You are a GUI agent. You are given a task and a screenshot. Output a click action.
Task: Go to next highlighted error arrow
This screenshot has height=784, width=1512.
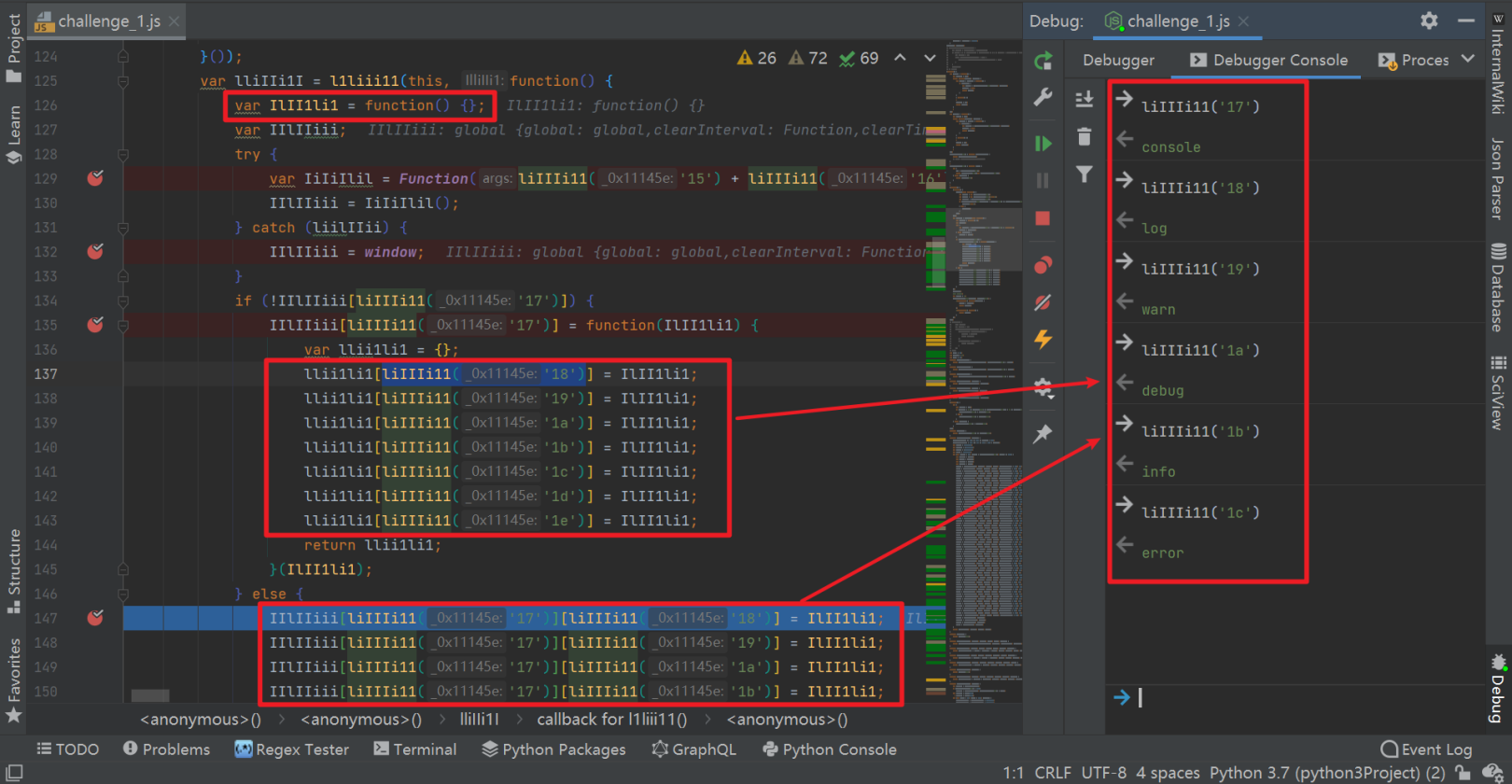pos(930,58)
